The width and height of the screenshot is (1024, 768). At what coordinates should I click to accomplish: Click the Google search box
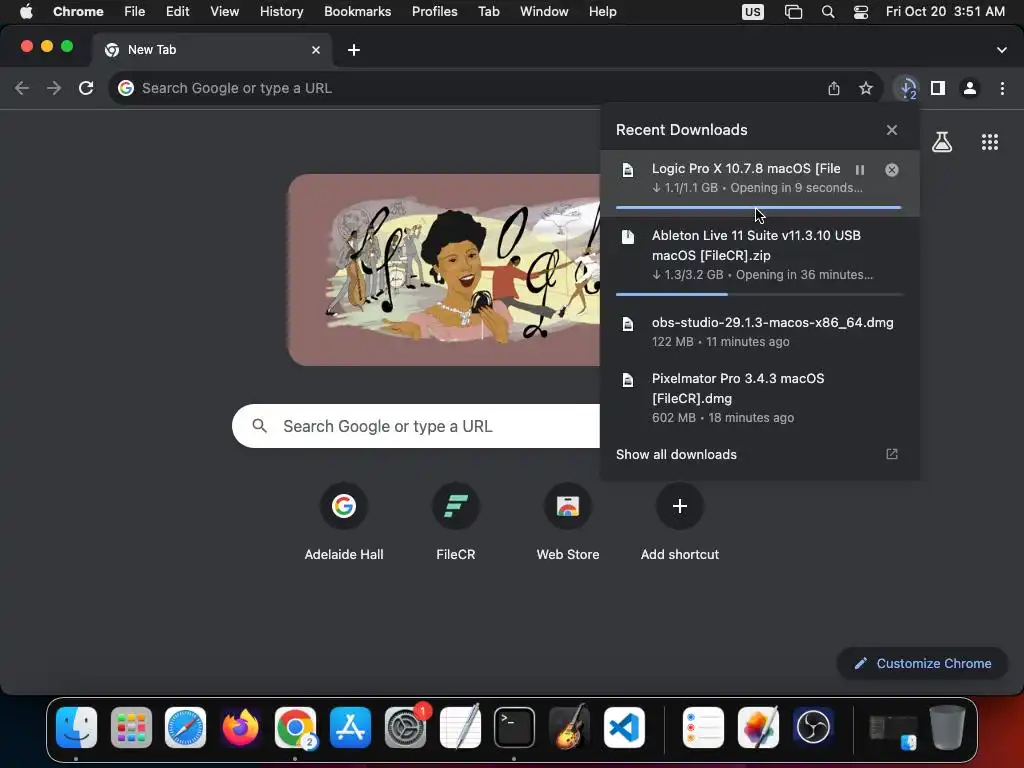416,426
